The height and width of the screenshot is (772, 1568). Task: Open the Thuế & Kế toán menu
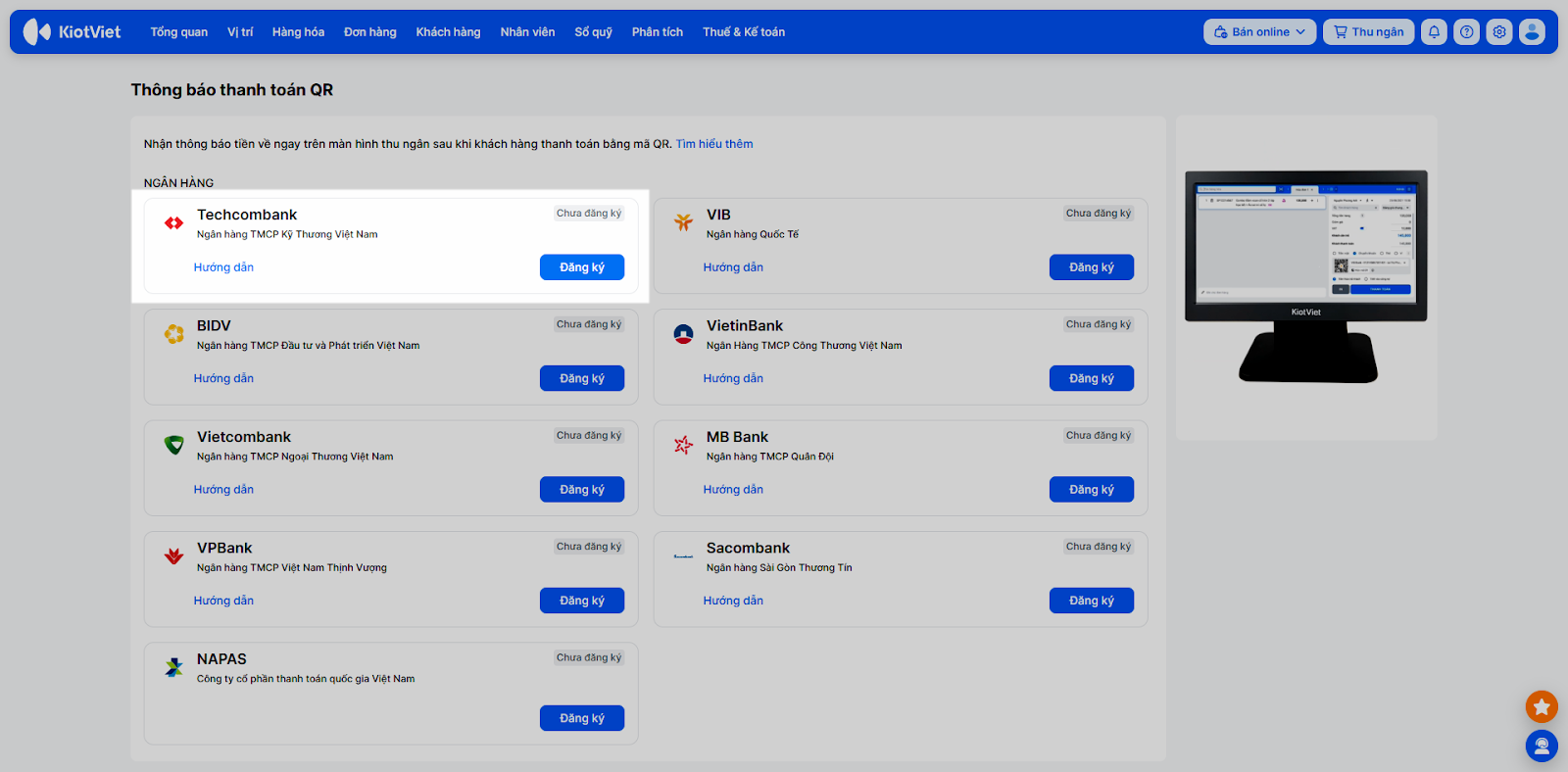click(743, 32)
